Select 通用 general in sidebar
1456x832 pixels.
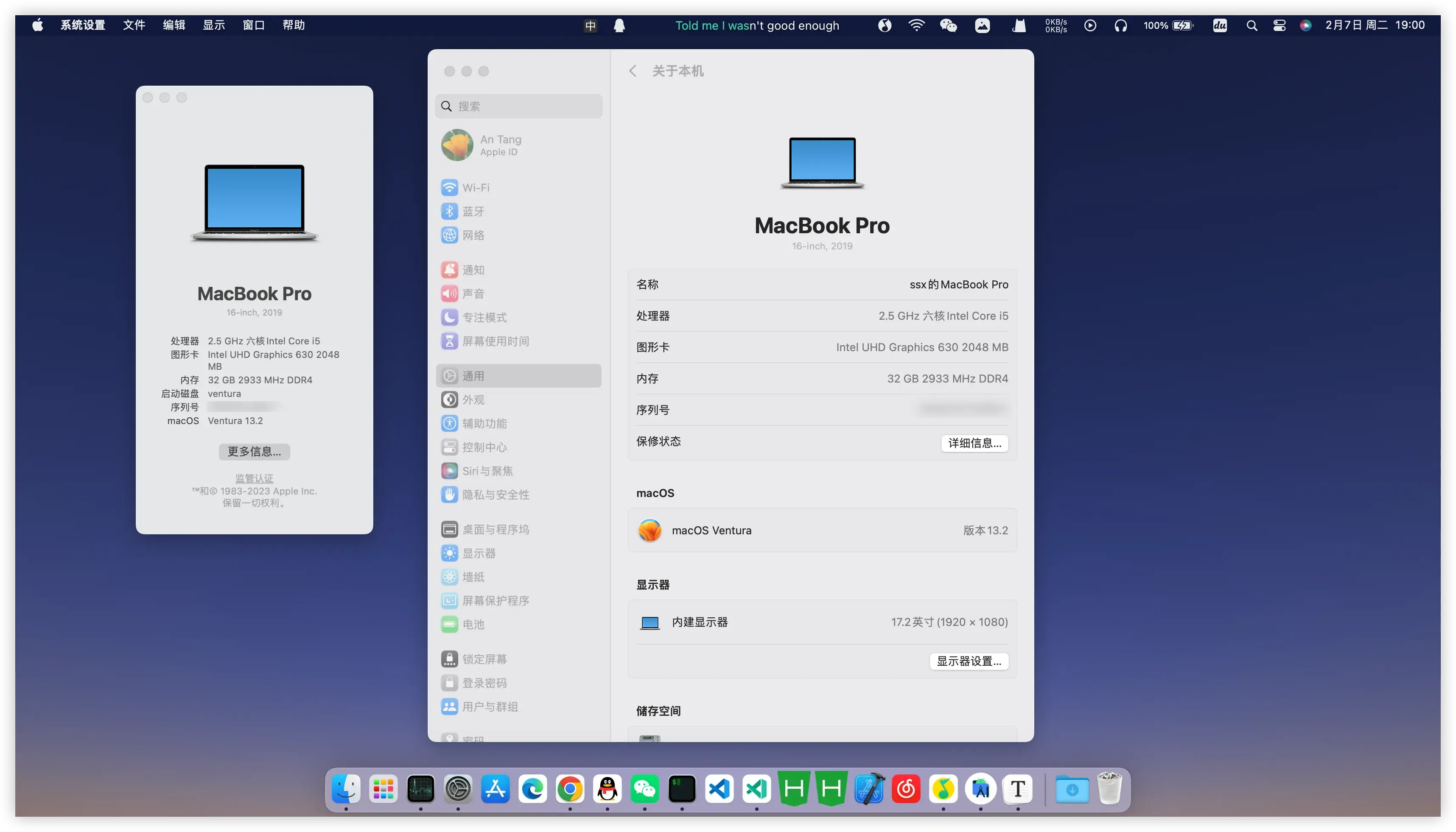[518, 376]
